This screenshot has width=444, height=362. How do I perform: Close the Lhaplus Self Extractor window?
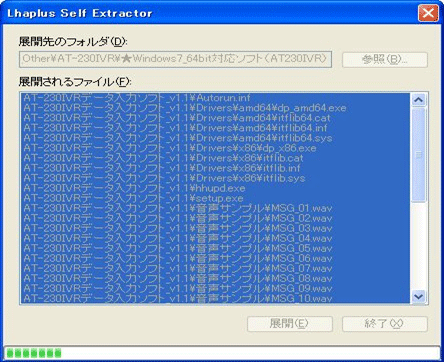pyautogui.click(x=428, y=13)
